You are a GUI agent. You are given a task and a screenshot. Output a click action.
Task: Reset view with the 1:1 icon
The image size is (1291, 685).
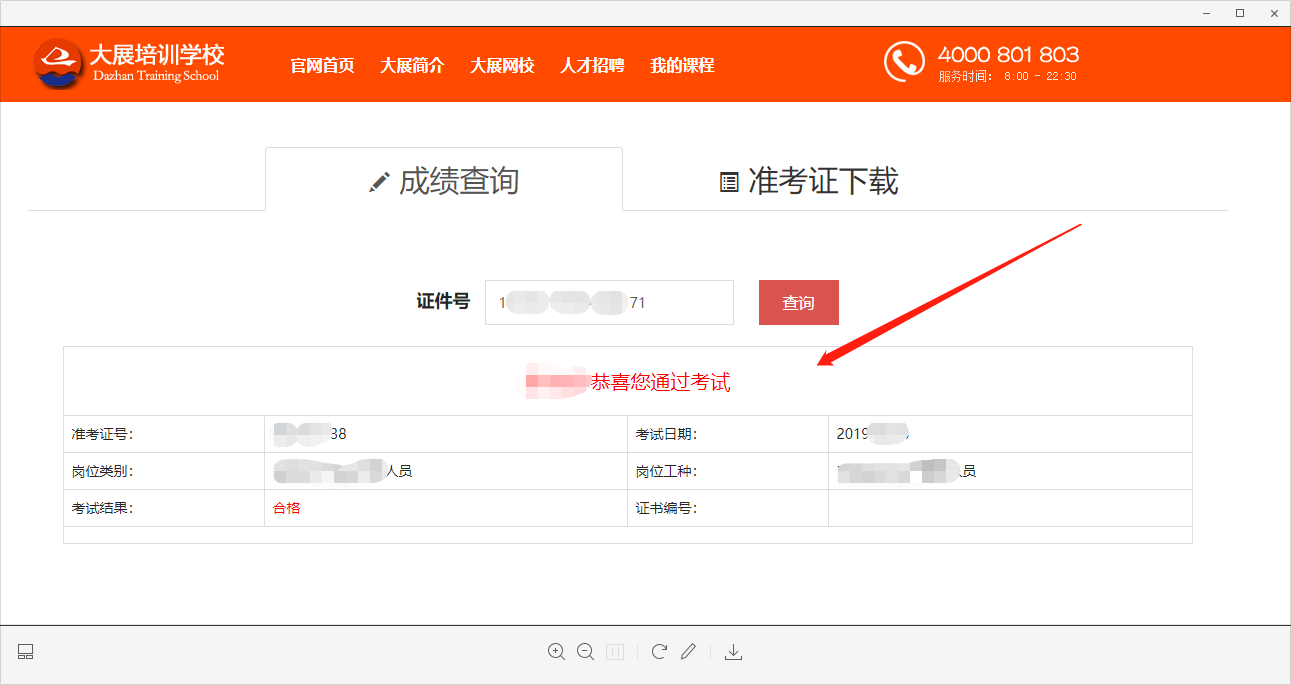tap(615, 652)
